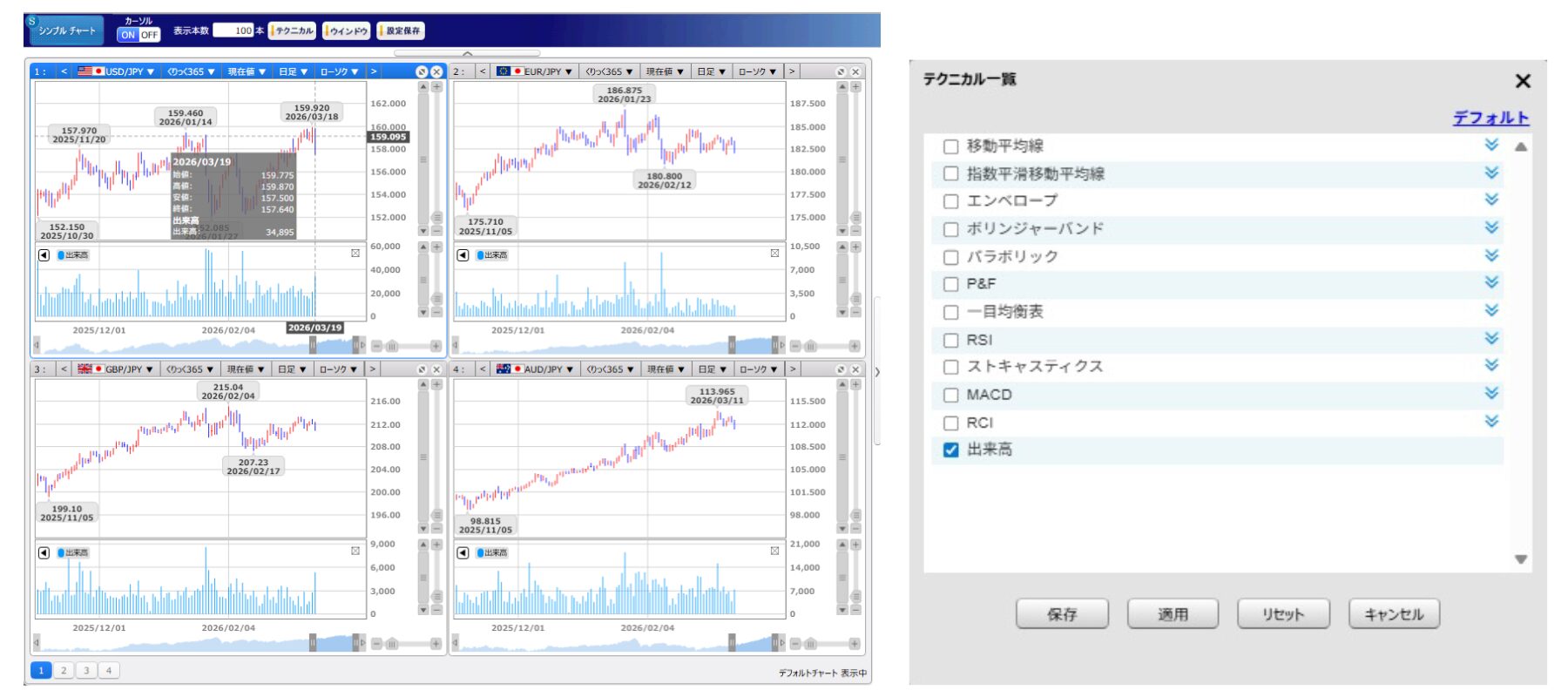Open the ウインドウ menu in top toolbar
Image resolution: width=1568 pixels, height=697 pixels.
347,30
